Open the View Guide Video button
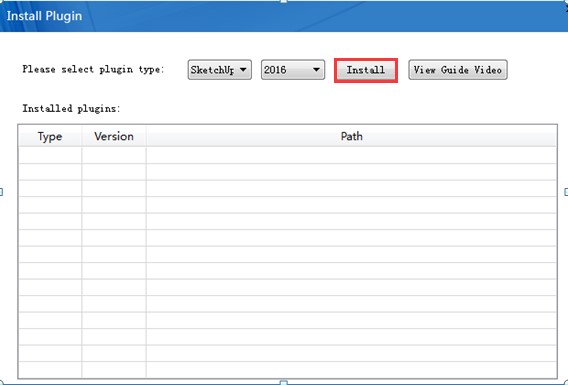The height and width of the screenshot is (385, 568). point(458,70)
